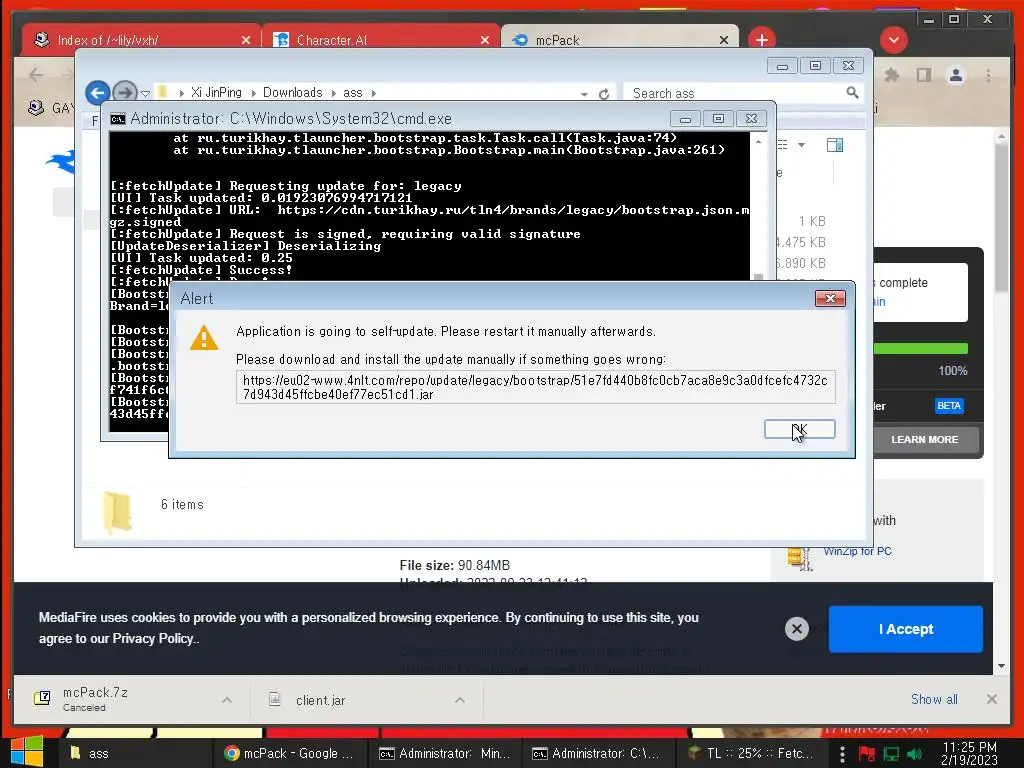Click the WinZip icon on the page
This screenshot has width=1024, height=768.
(x=799, y=558)
